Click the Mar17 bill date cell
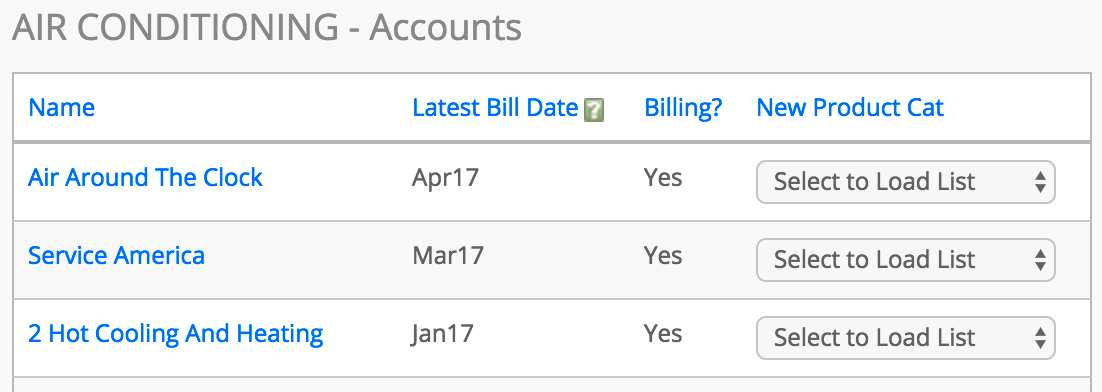 [448, 256]
